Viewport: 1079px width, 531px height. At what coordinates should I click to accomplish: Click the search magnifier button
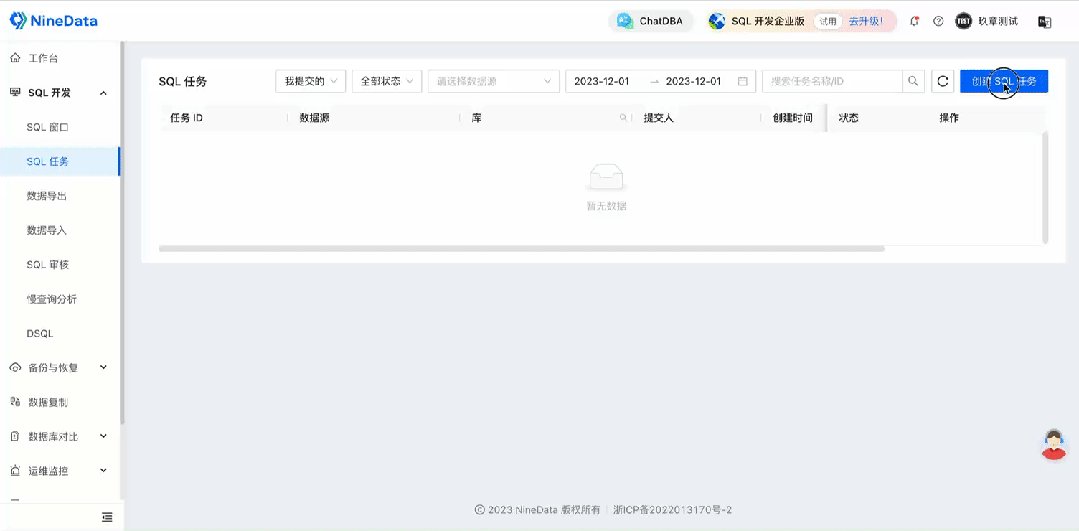[x=913, y=81]
